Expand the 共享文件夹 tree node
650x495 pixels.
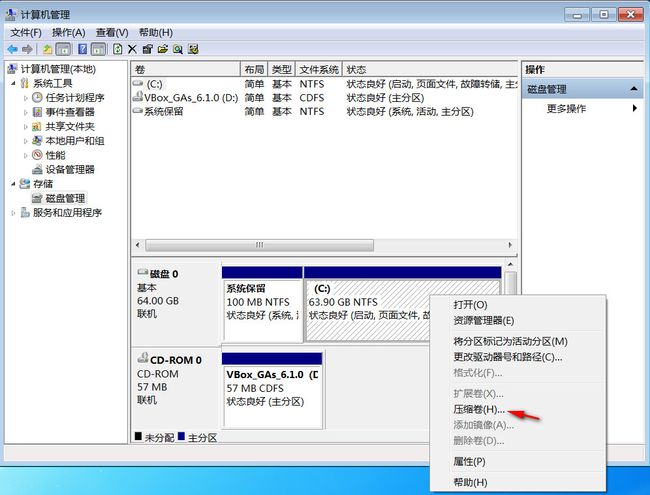pos(25,127)
